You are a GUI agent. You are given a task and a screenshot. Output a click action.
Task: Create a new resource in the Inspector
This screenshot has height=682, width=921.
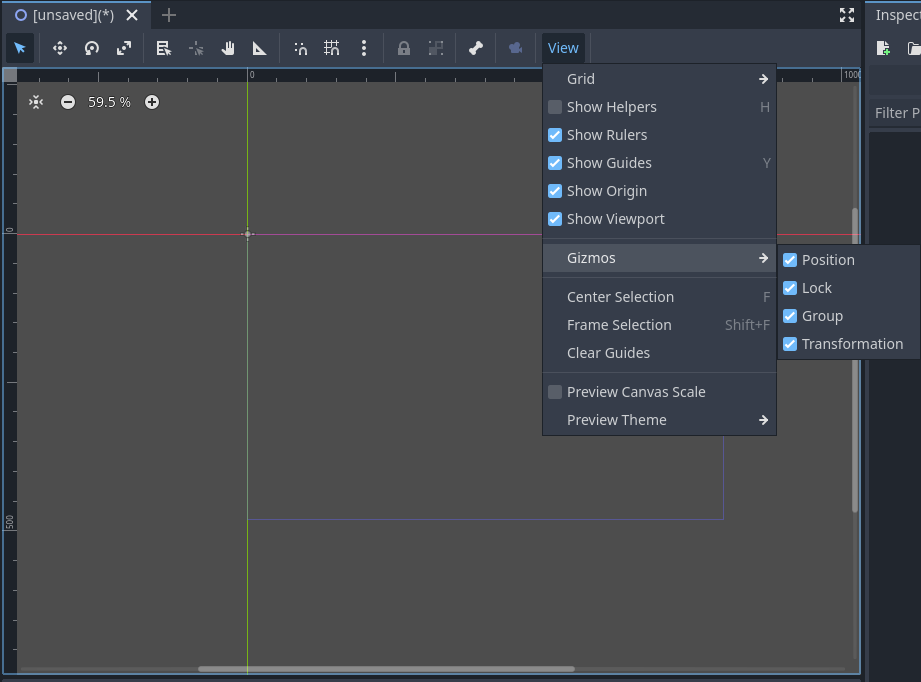[881, 48]
